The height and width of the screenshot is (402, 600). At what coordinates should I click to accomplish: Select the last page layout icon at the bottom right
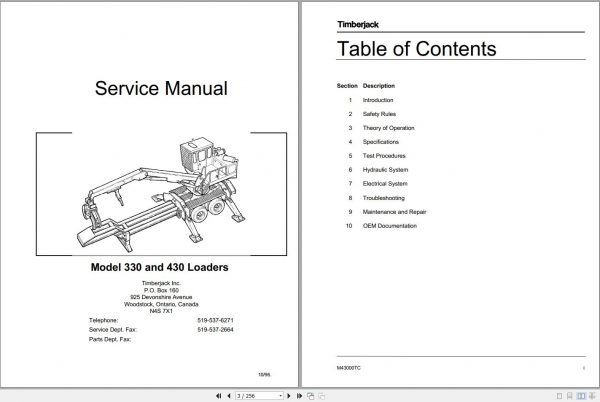tap(592, 396)
